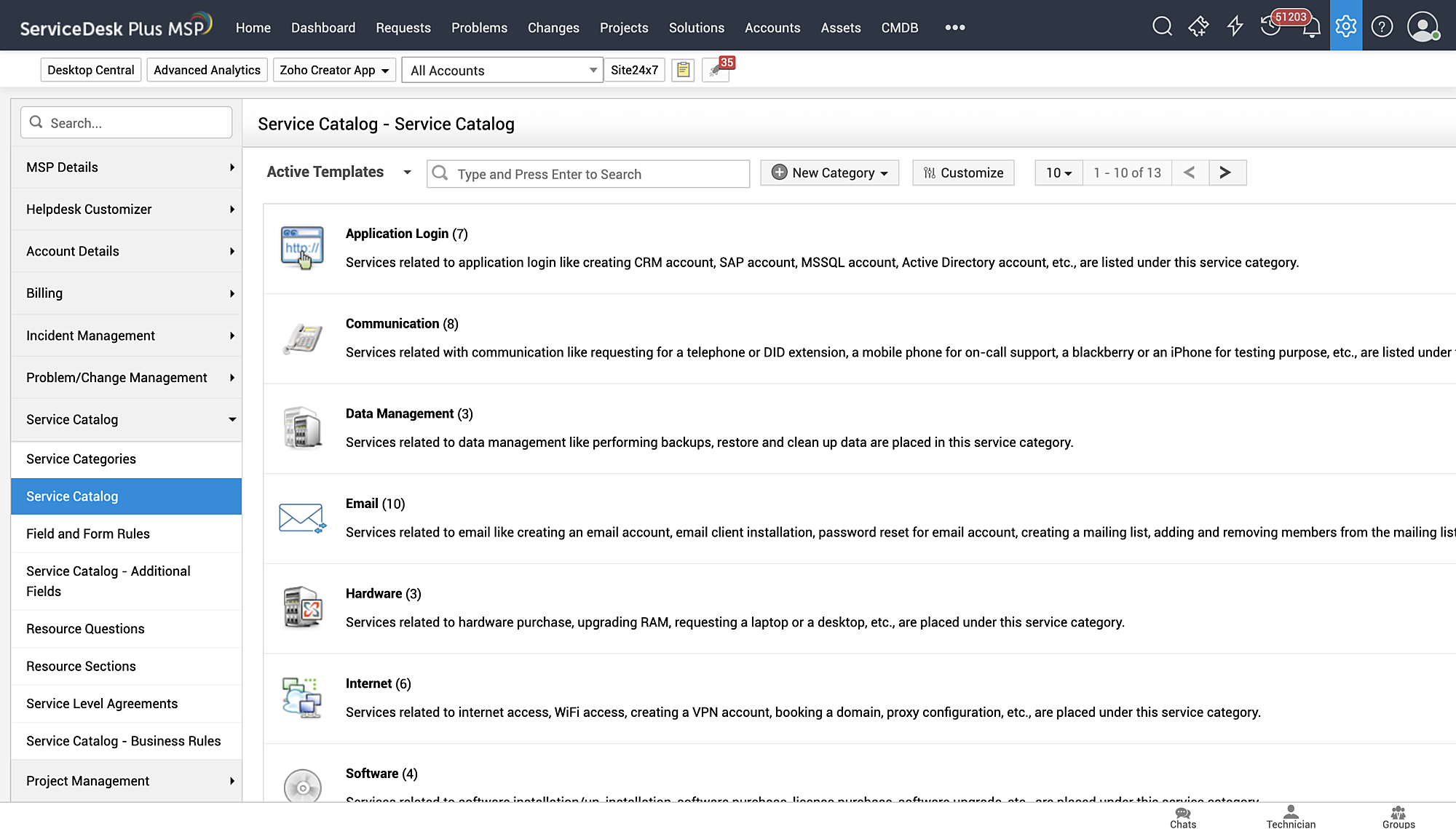The image size is (1456, 829).
Task: Open the New Category dropdown
Action: [x=829, y=172]
